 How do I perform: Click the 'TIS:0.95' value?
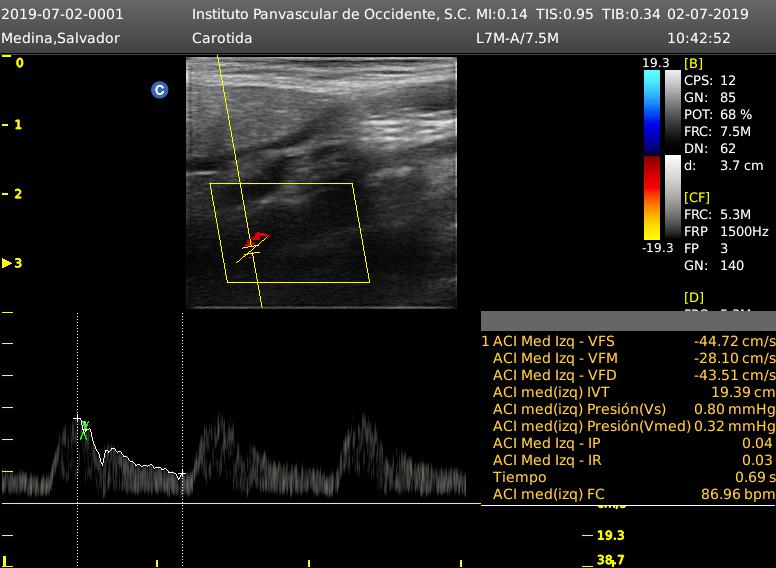point(565,14)
